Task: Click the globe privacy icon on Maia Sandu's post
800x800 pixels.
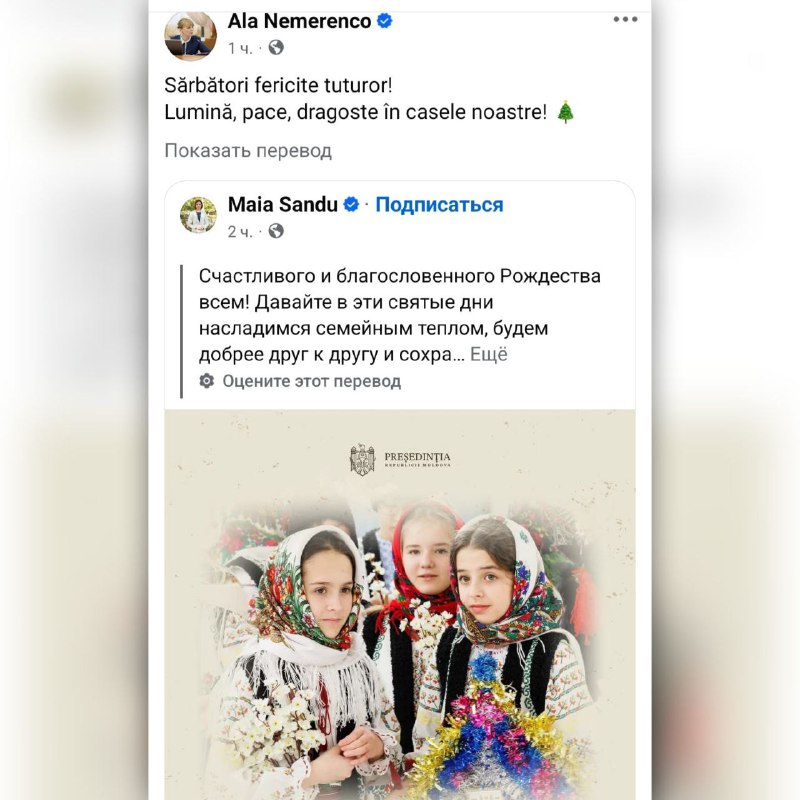Action: click(x=276, y=231)
